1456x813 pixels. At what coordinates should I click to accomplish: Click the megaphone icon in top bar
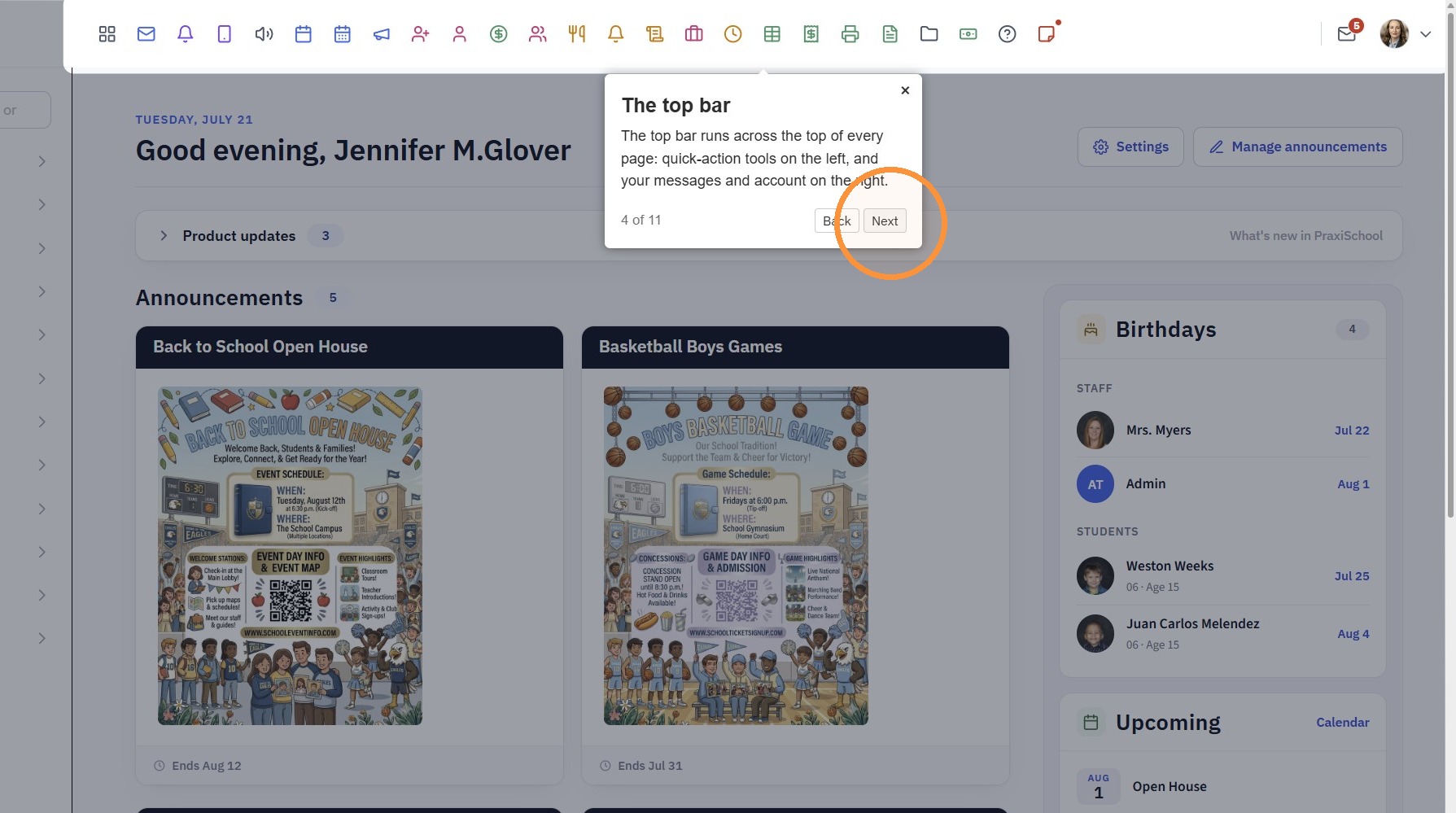coord(382,34)
